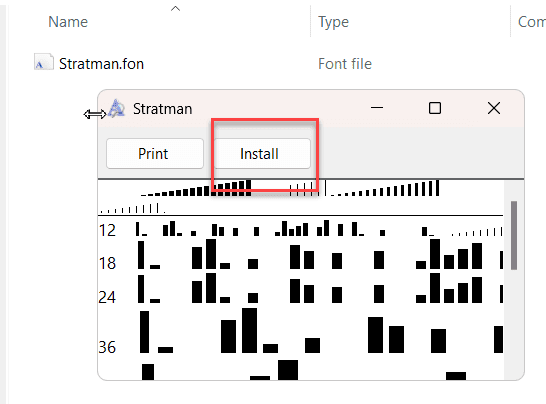Click the font viewer icon in Stratman title bar
The image size is (546, 404).
point(117,109)
